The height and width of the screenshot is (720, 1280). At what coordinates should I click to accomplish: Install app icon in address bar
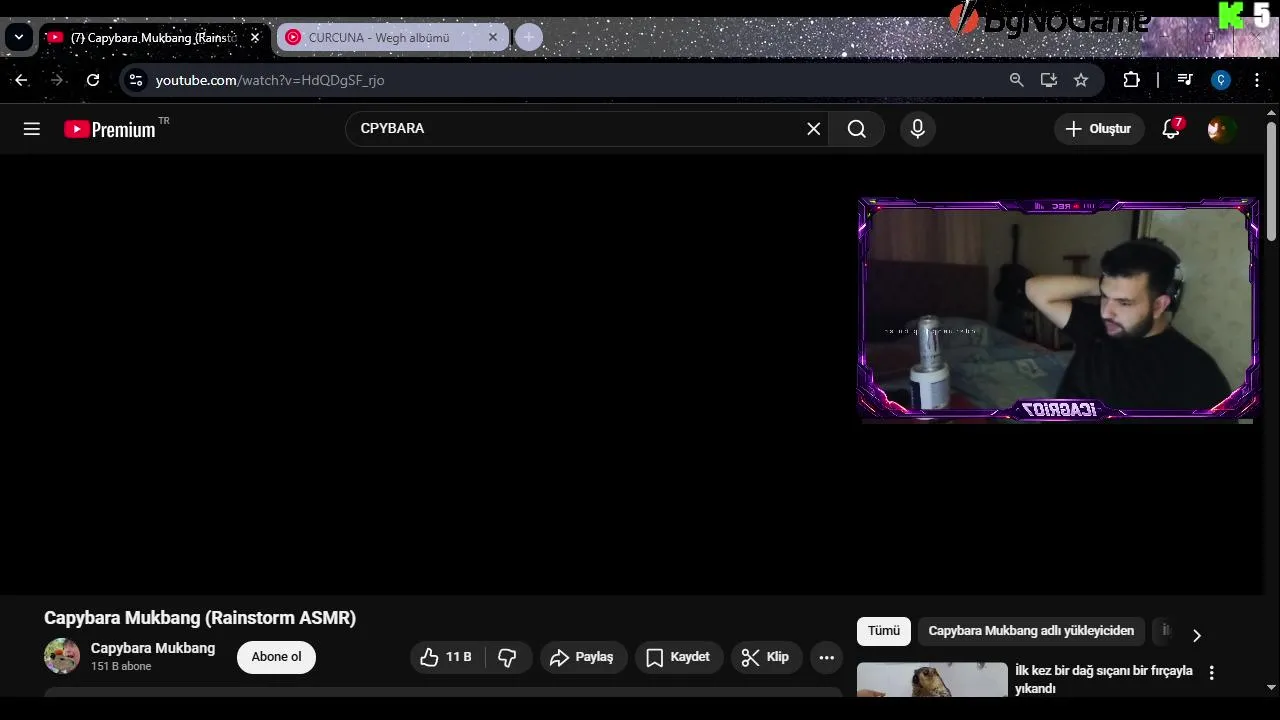1049,80
